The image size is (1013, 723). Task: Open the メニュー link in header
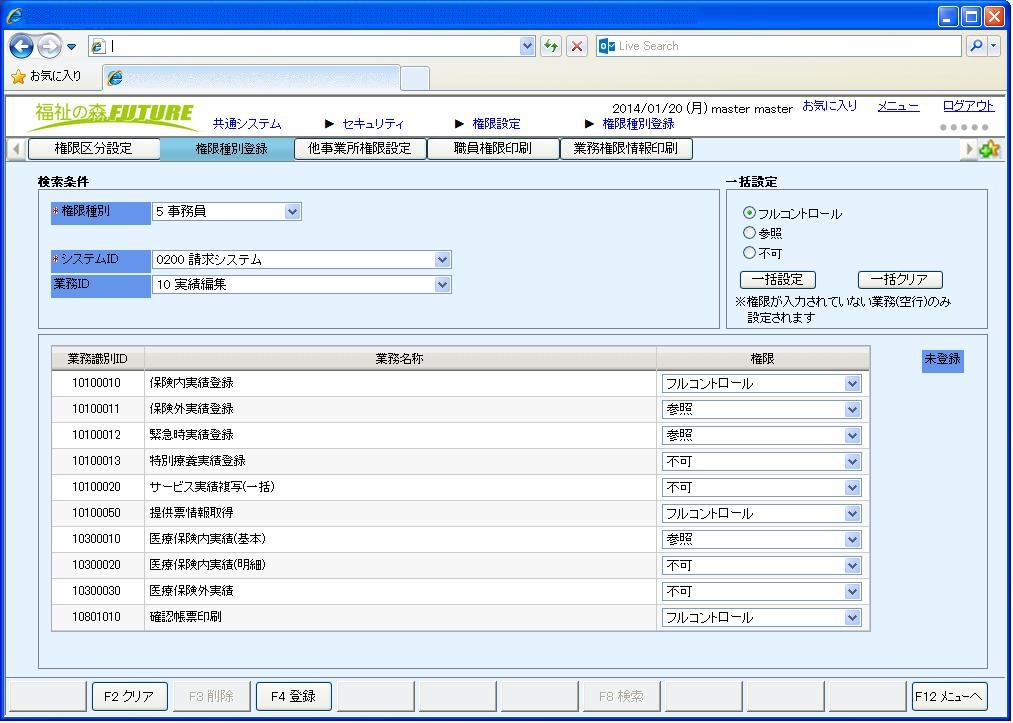tap(898, 107)
